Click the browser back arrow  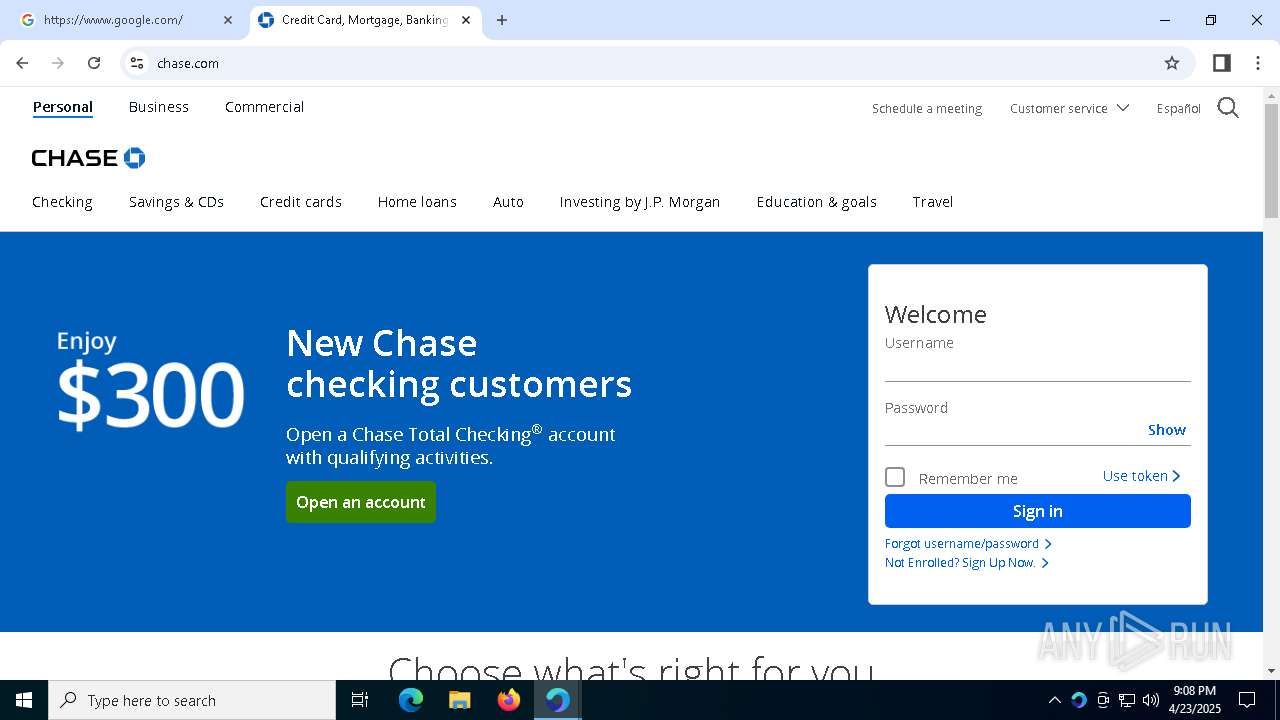tap(22, 63)
